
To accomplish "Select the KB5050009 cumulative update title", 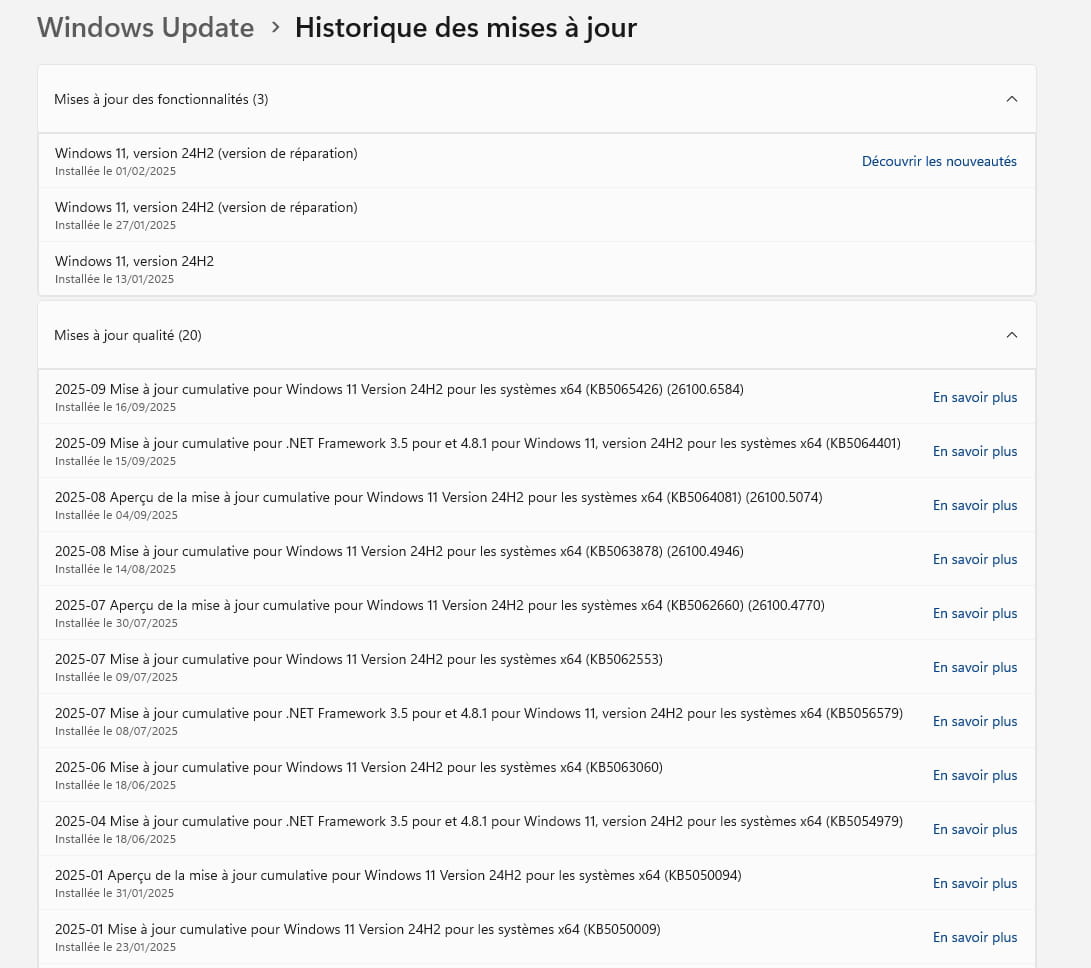I will (x=358, y=929).
